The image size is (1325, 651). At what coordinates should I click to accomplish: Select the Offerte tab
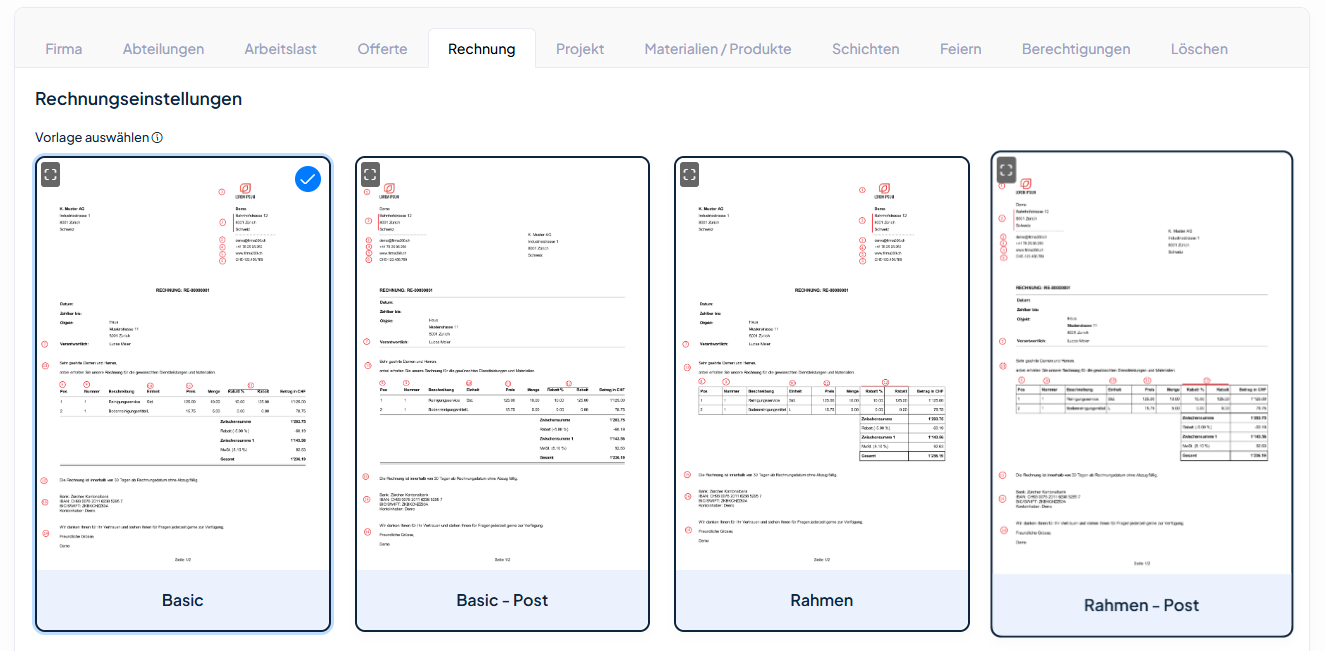click(382, 49)
